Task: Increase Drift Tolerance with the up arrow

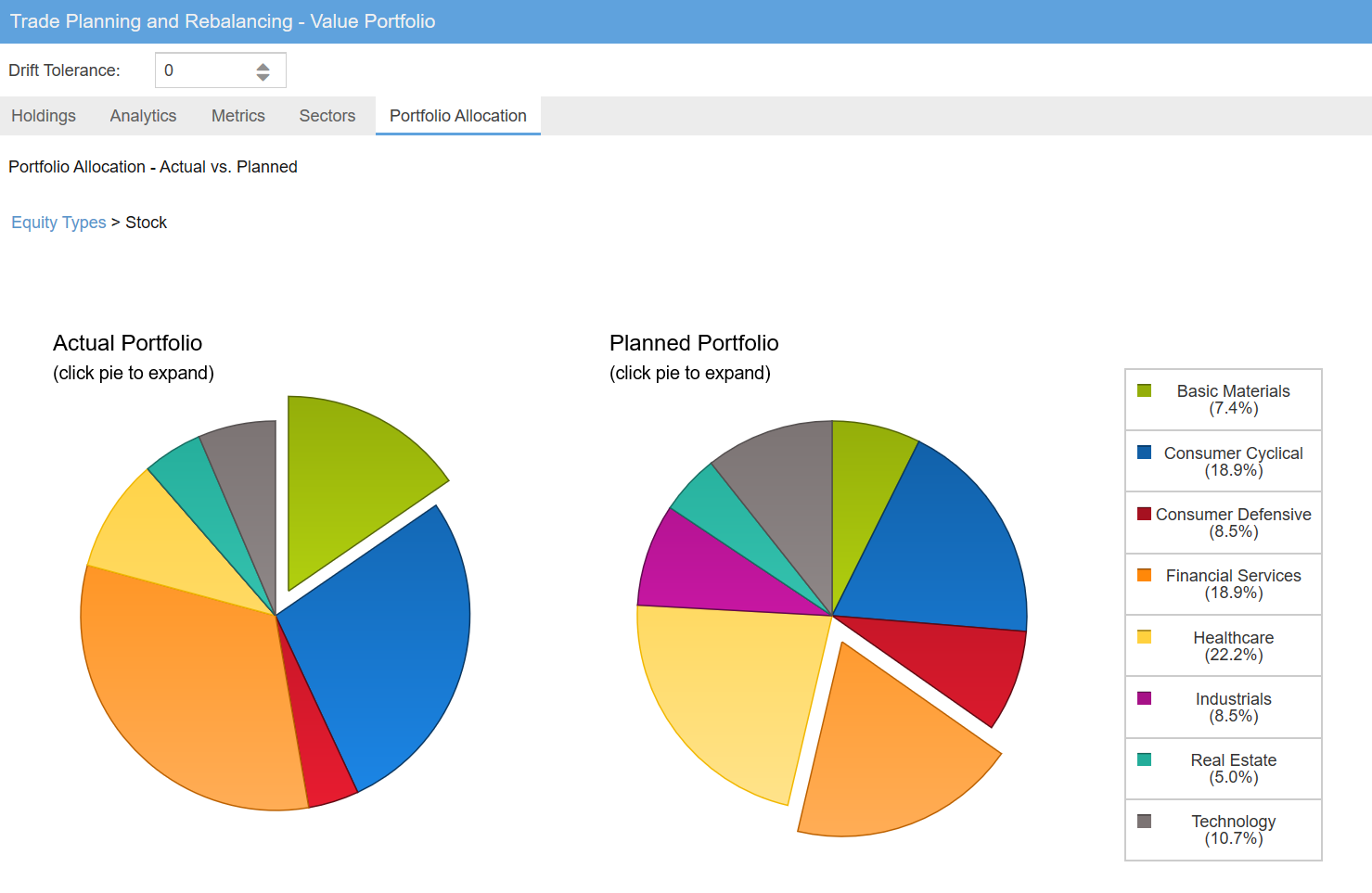Action: 263,66
